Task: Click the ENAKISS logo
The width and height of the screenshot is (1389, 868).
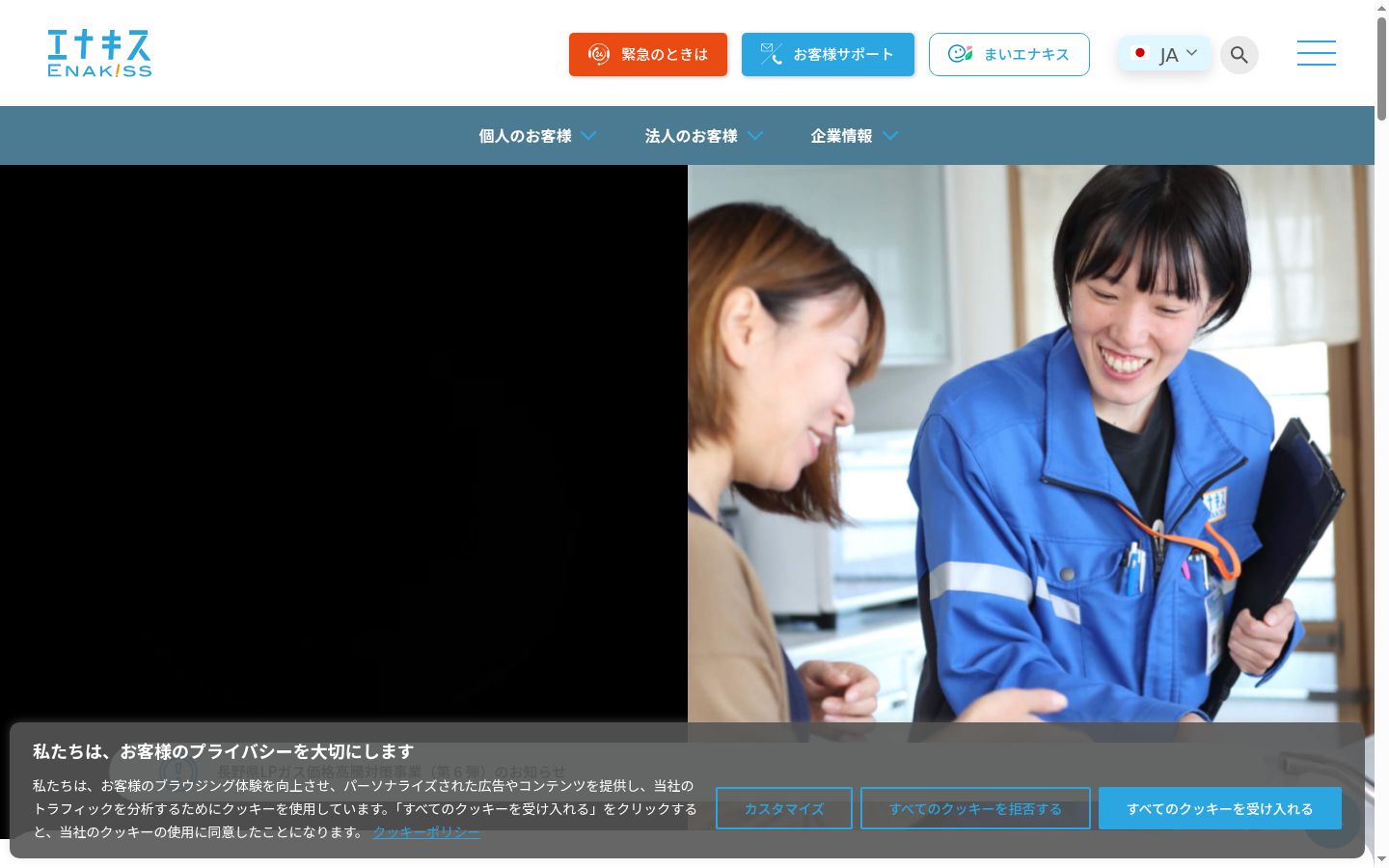Action: pos(99,53)
